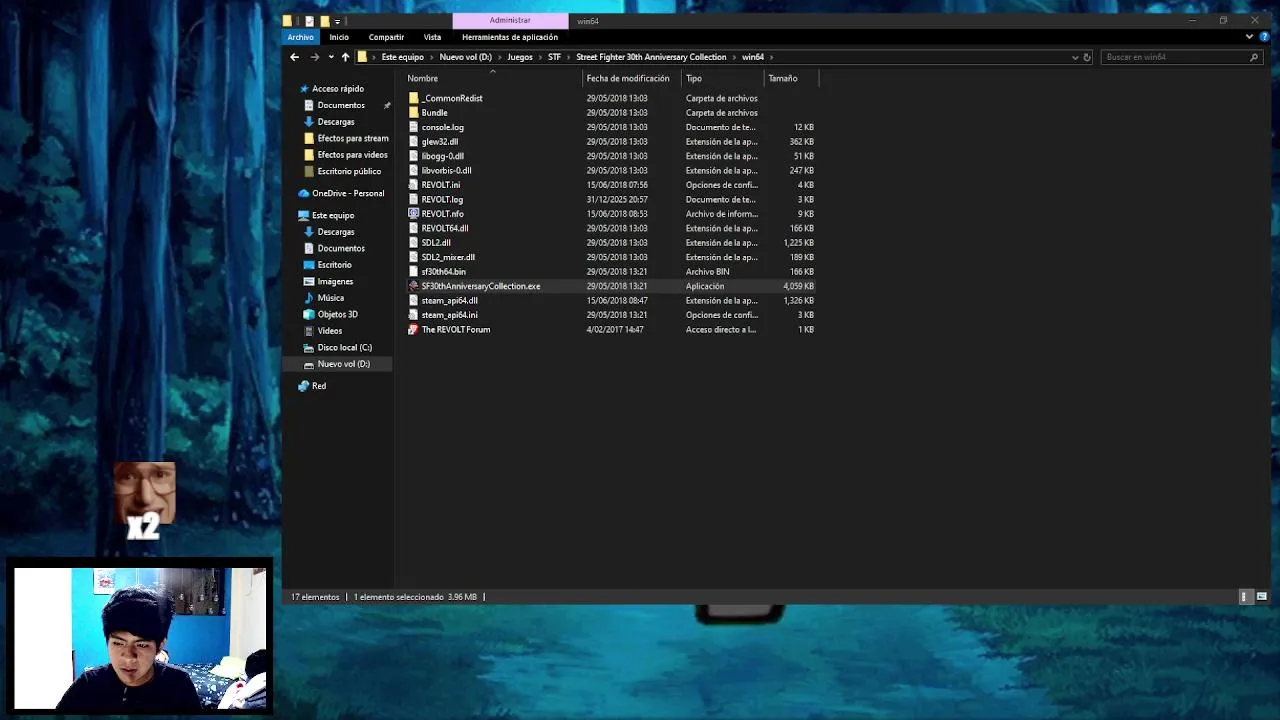This screenshot has width=1280, height=720.
Task: Switch to the Vista ribbon tab
Action: [432, 37]
